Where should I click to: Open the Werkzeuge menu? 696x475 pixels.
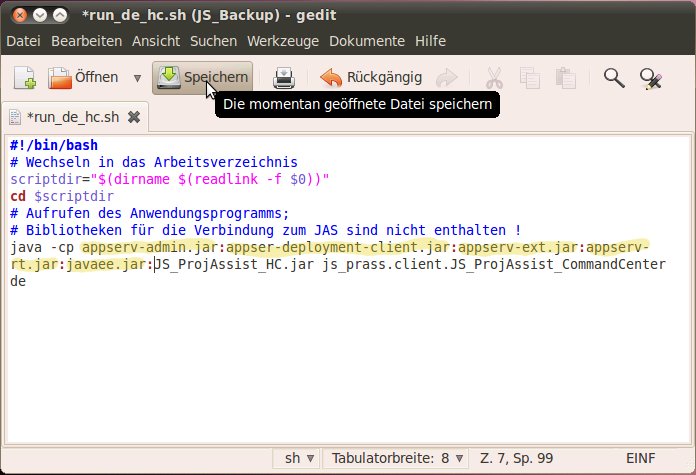[283, 41]
